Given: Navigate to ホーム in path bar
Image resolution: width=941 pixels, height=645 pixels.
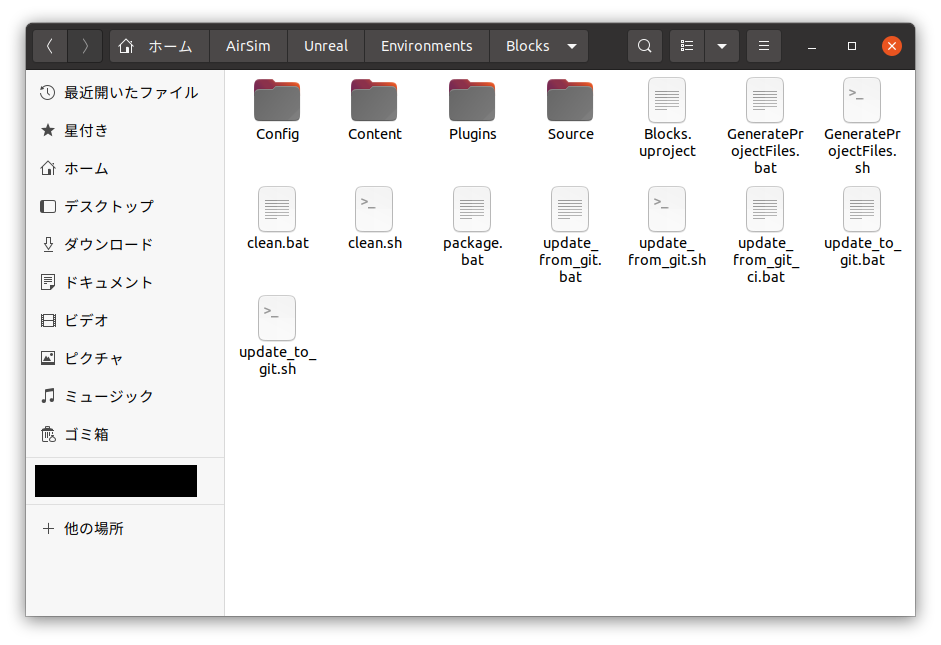Looking at the screenshot, I should click(x=160, y=46).
